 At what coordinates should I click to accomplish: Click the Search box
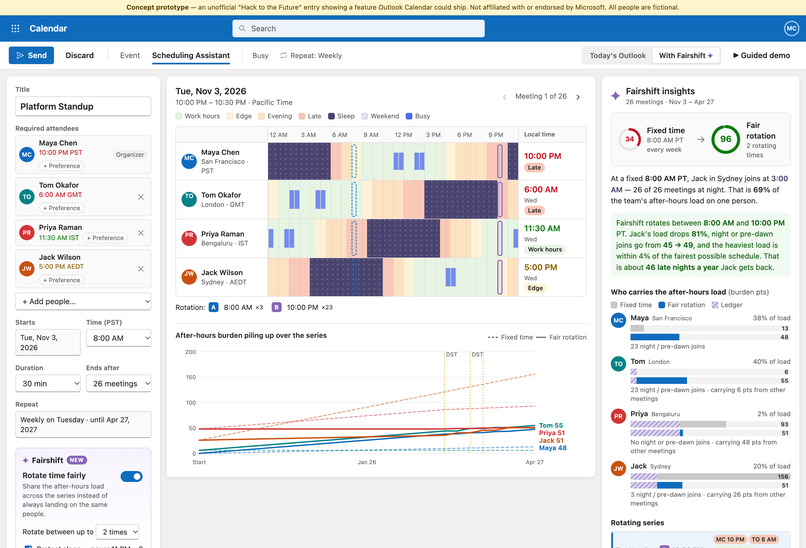358,28
